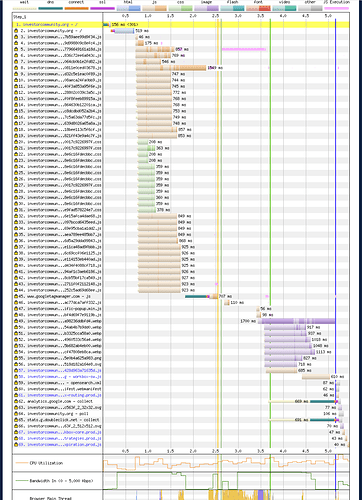Click the lock icon on request row 44
Viewport: 362px width, 500px height.
16,290
